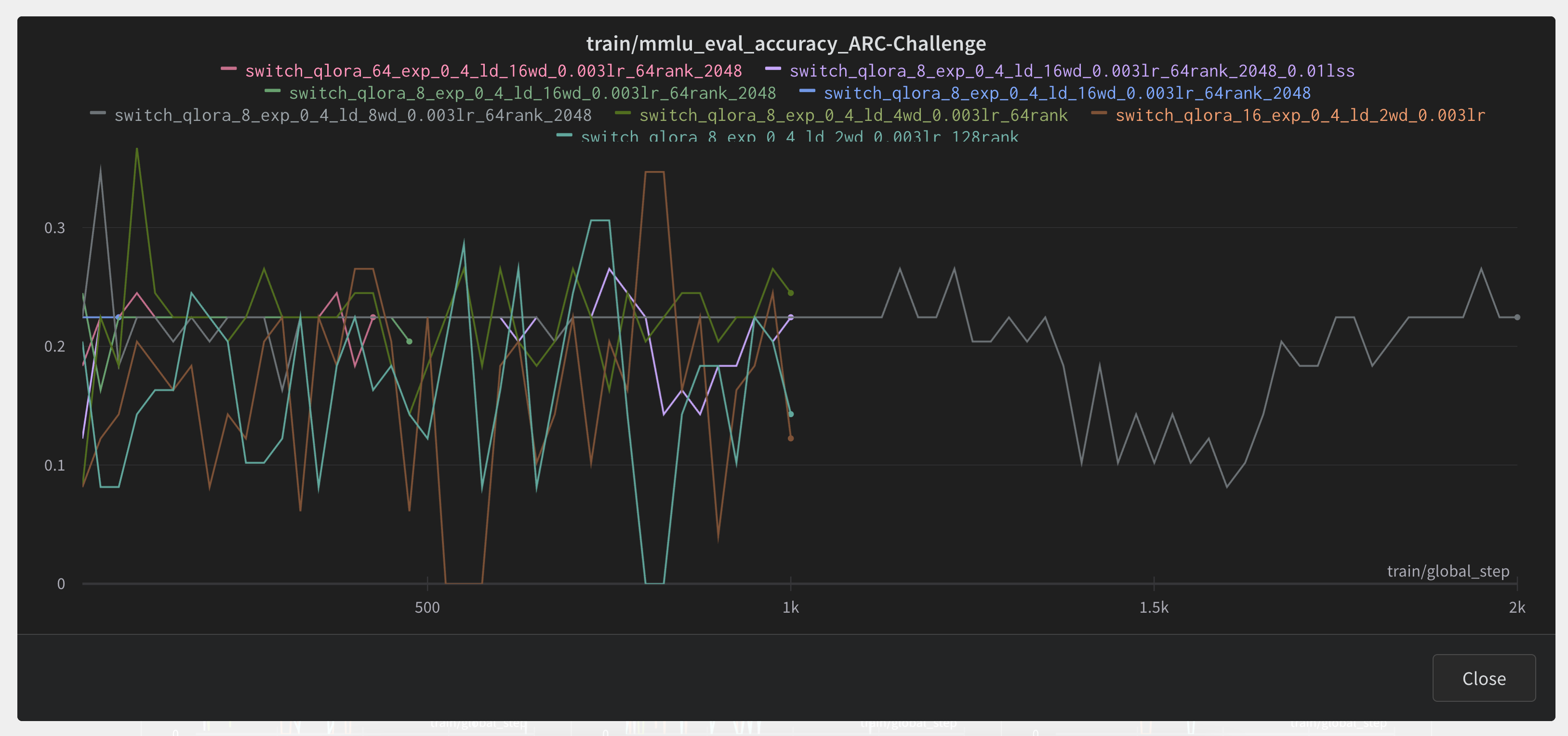Click olive 4wd_0.003lr_64rank legend label

pos(853,114)
